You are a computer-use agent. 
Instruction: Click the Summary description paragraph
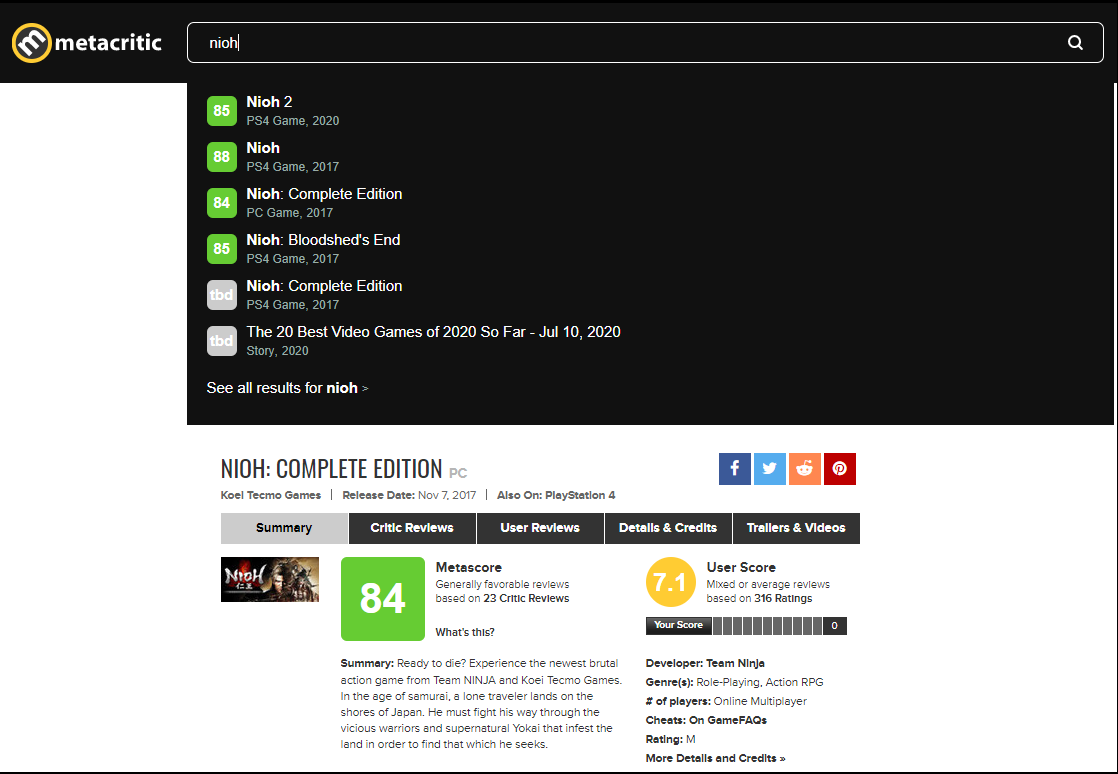(481, 704)
